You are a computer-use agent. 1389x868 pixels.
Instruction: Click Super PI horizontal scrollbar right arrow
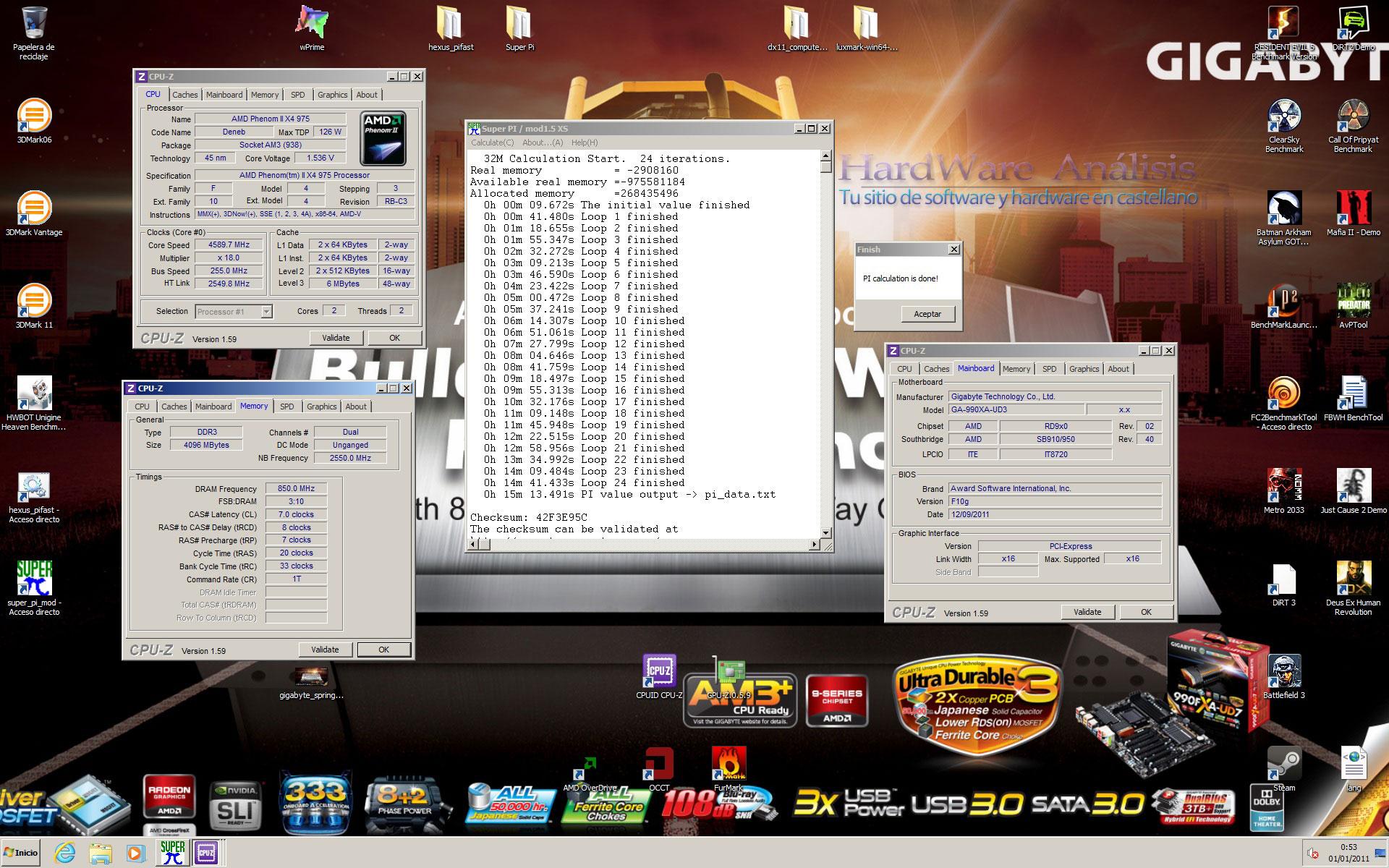click(x=815, y=544)
